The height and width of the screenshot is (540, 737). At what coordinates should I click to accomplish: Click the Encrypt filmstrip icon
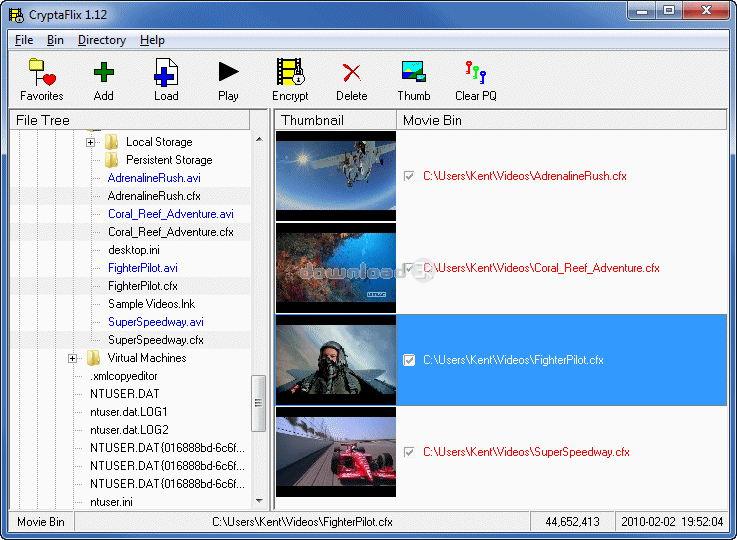pyautogui.click(x=290, y=71)
